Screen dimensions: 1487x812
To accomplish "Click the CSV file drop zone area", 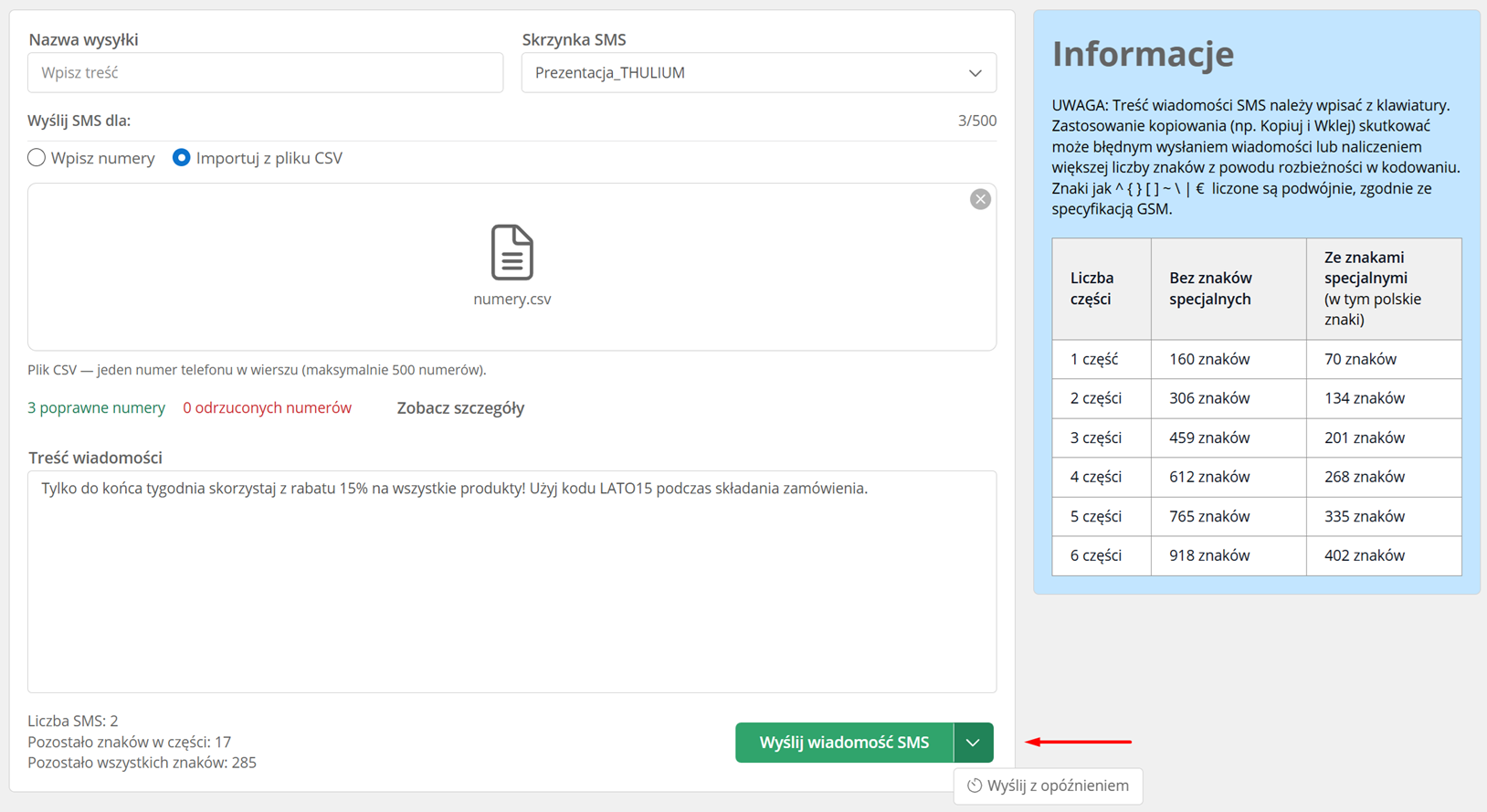I will (511, 267).
